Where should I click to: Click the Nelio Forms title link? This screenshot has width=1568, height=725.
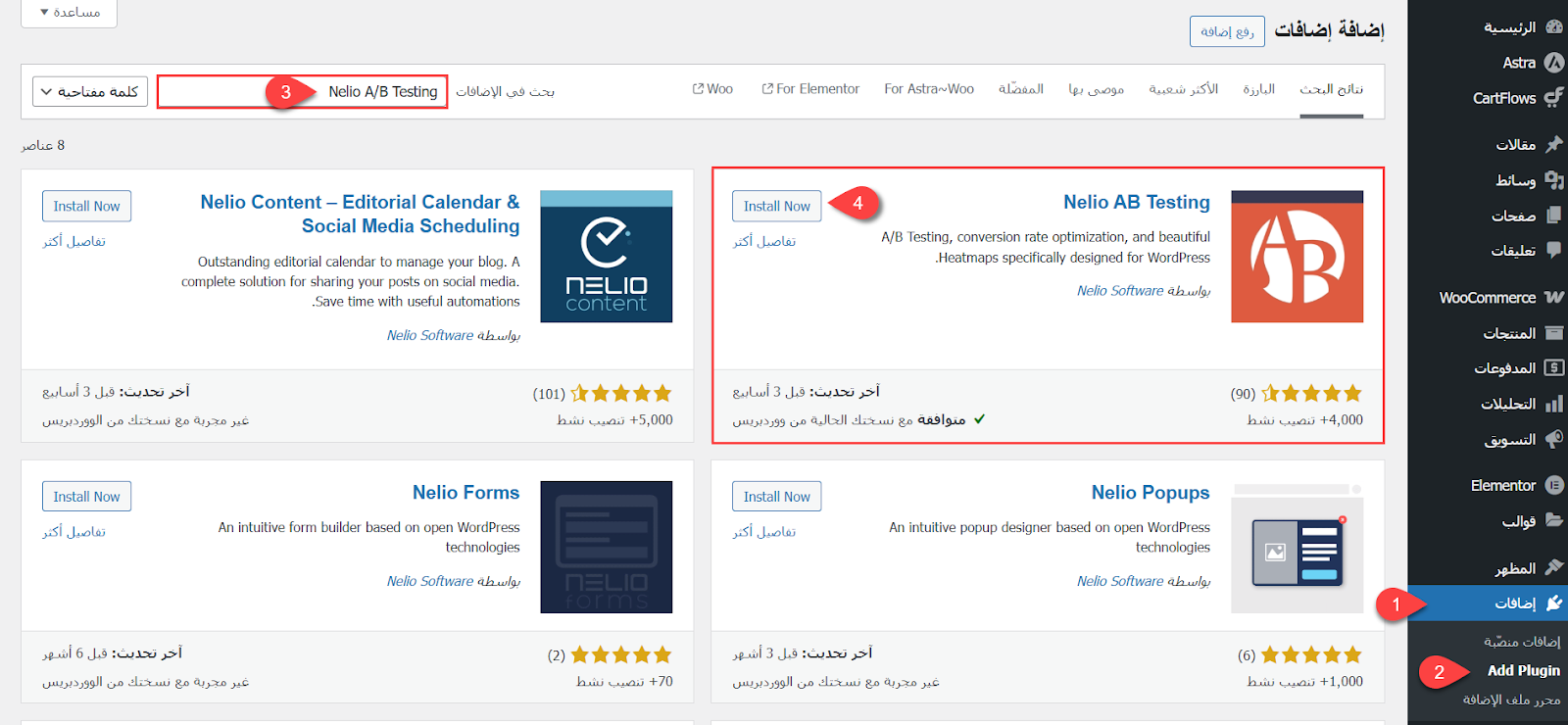pos(465,493)
